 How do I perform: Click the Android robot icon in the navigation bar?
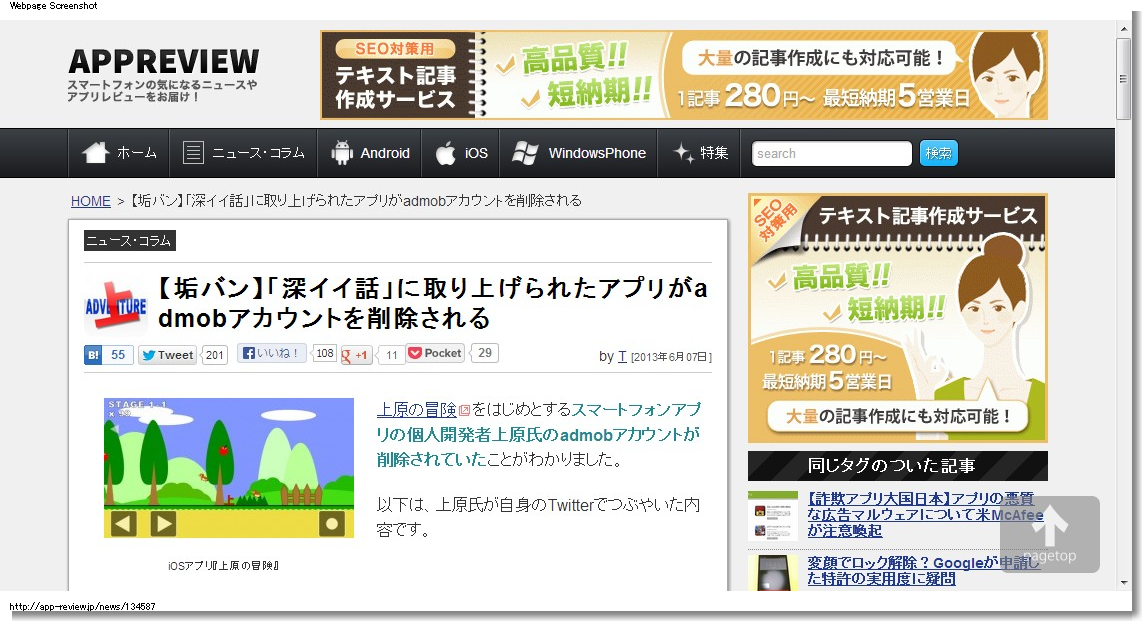tap(342, 153)
